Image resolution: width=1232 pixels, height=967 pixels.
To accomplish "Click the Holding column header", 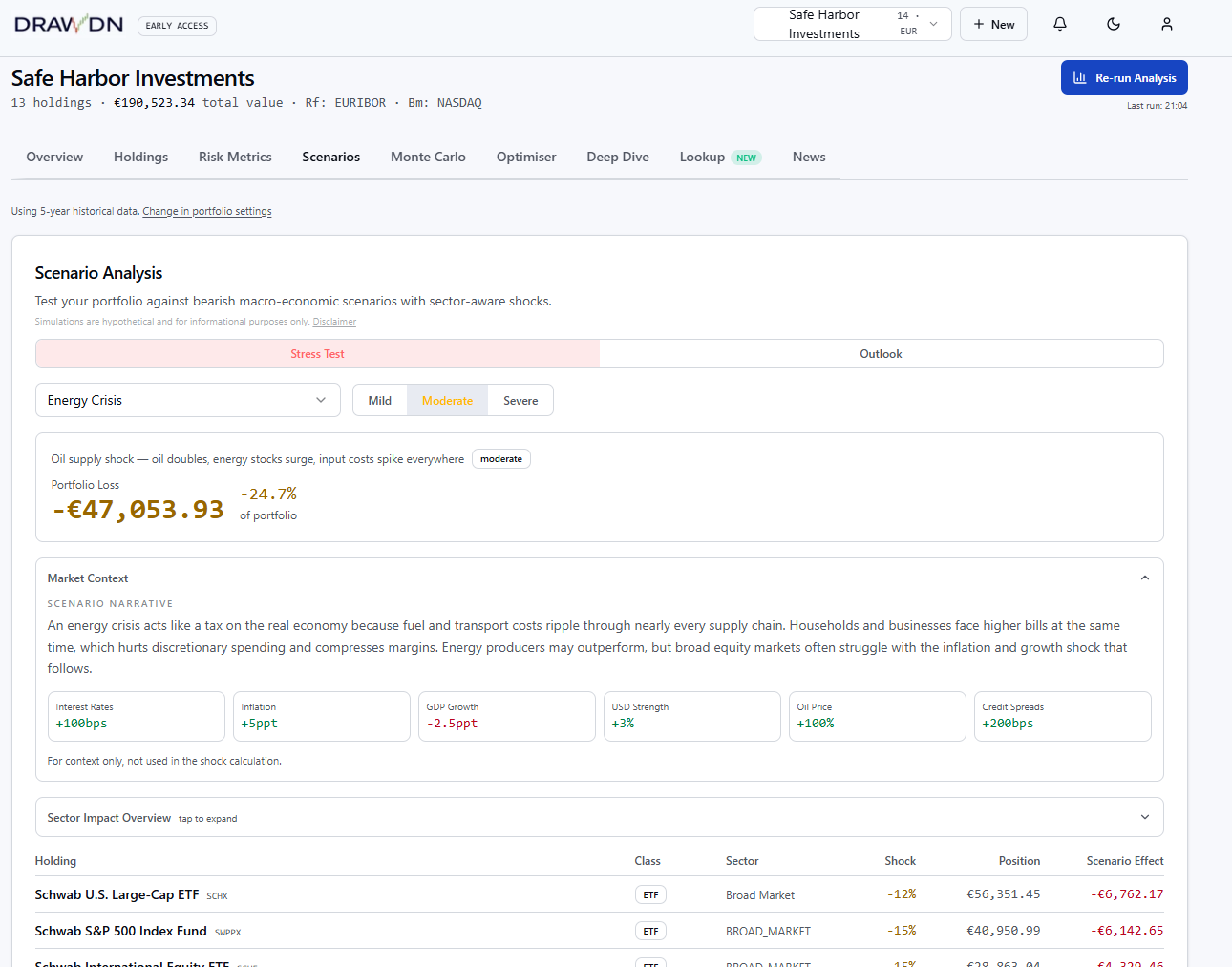I will (x=55, y=861).
